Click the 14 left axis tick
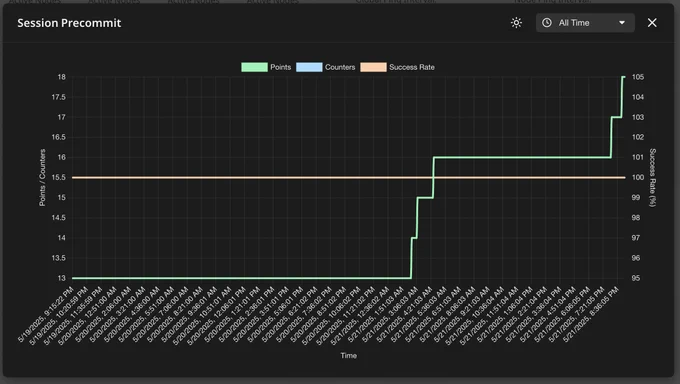The image size is (680, 384). pos(62,238)
